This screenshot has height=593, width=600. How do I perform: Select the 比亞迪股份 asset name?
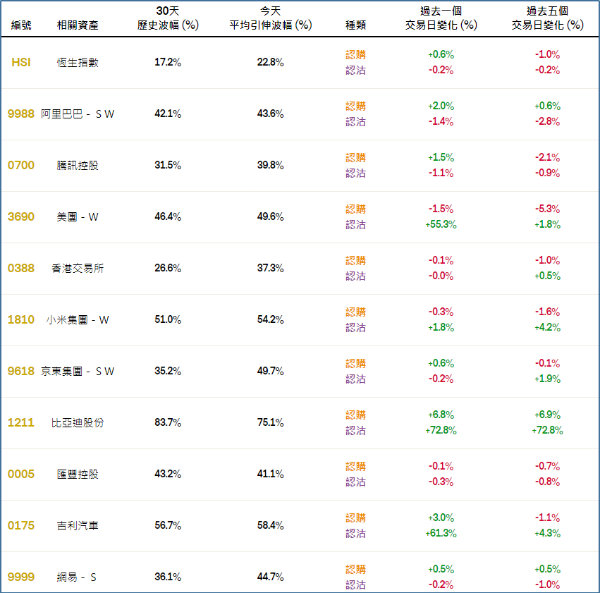point(77,423)
